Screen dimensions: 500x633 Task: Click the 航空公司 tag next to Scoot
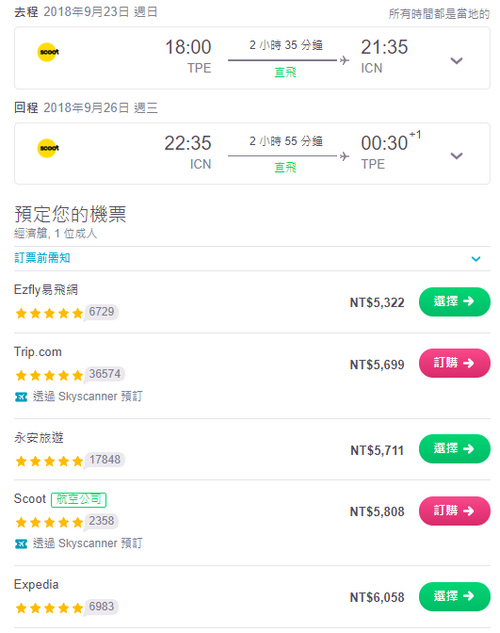pos(79,500)
